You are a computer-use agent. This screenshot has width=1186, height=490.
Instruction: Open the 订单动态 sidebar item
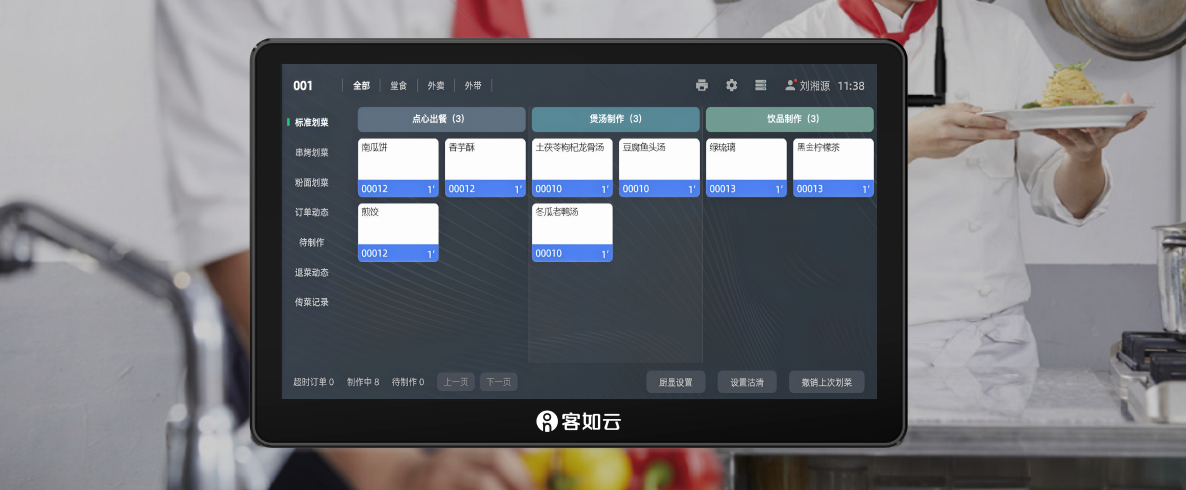click(x=311, y=212)
